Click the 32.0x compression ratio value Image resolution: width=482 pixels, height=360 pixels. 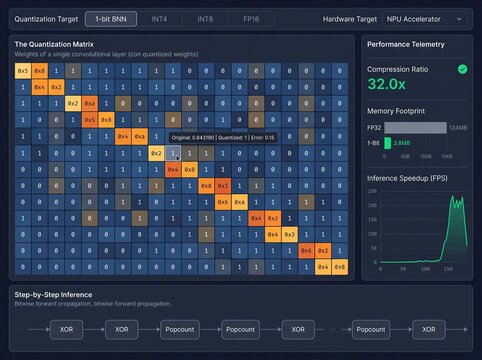tap(386, 84)
